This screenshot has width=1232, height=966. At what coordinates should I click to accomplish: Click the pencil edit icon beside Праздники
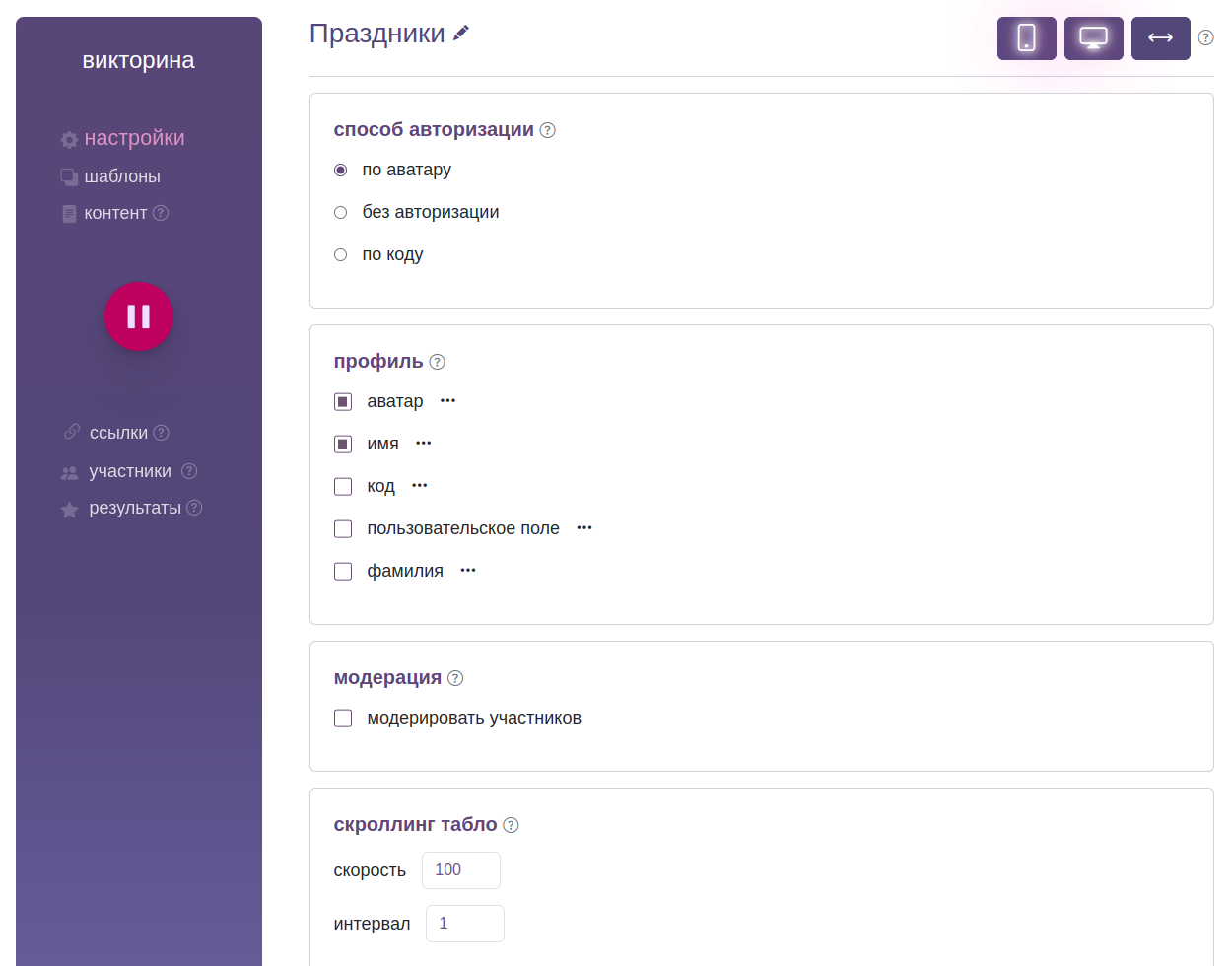point(460,34)
